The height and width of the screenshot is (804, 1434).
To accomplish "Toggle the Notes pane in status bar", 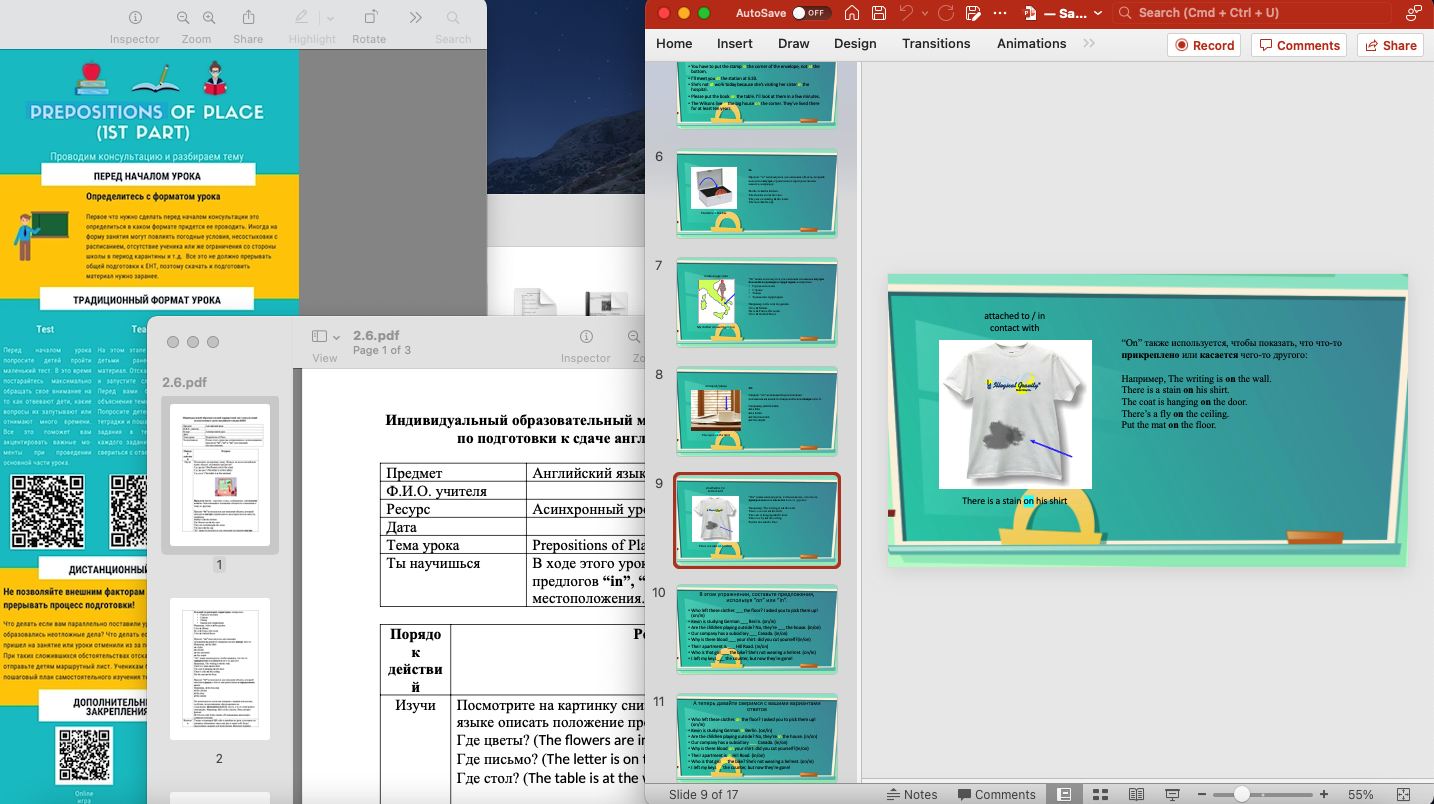I will point(912,794).
